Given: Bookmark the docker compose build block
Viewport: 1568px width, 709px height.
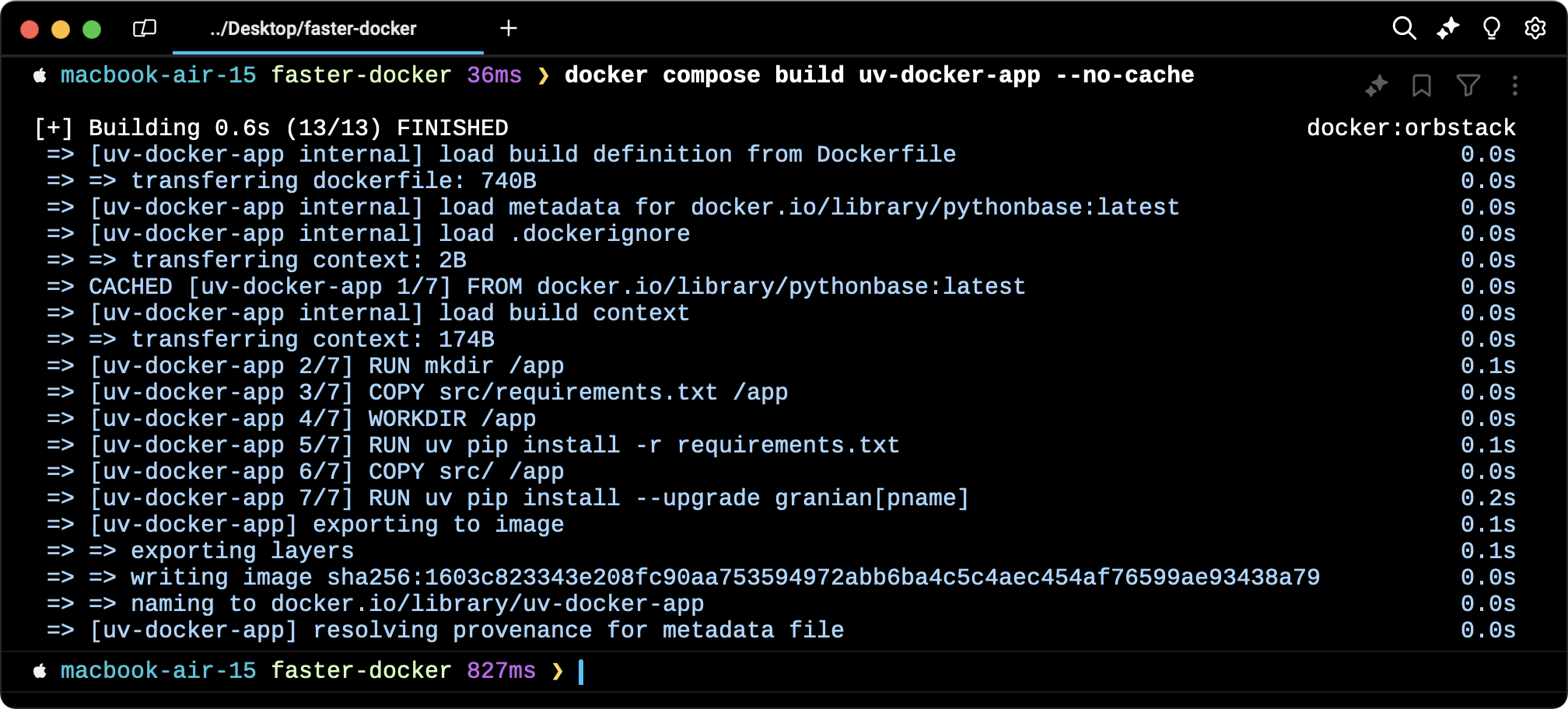Looking at the screenshot, I should (1421, 86).
